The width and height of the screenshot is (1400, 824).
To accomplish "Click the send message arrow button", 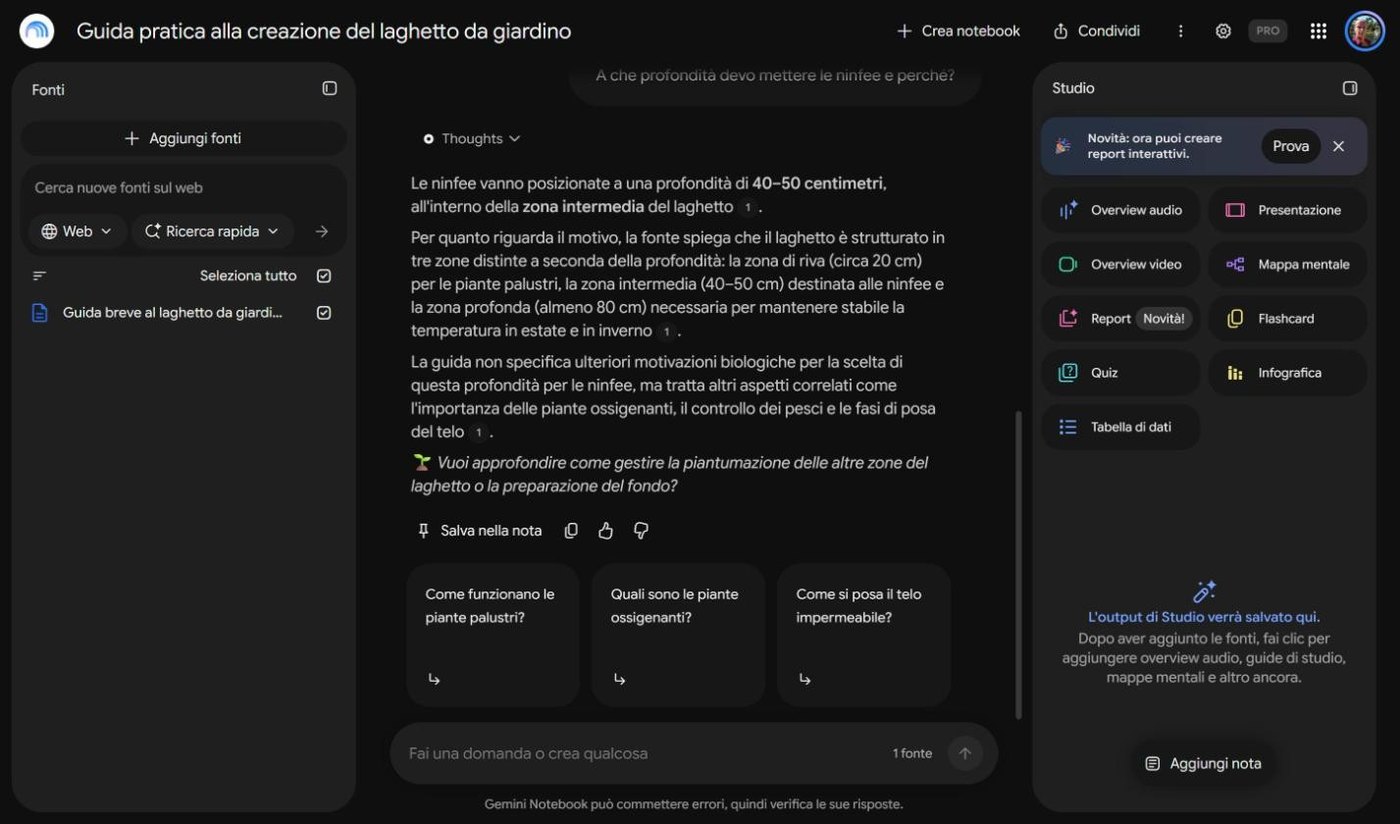I will pyautogui.click(x=965, y=753).
